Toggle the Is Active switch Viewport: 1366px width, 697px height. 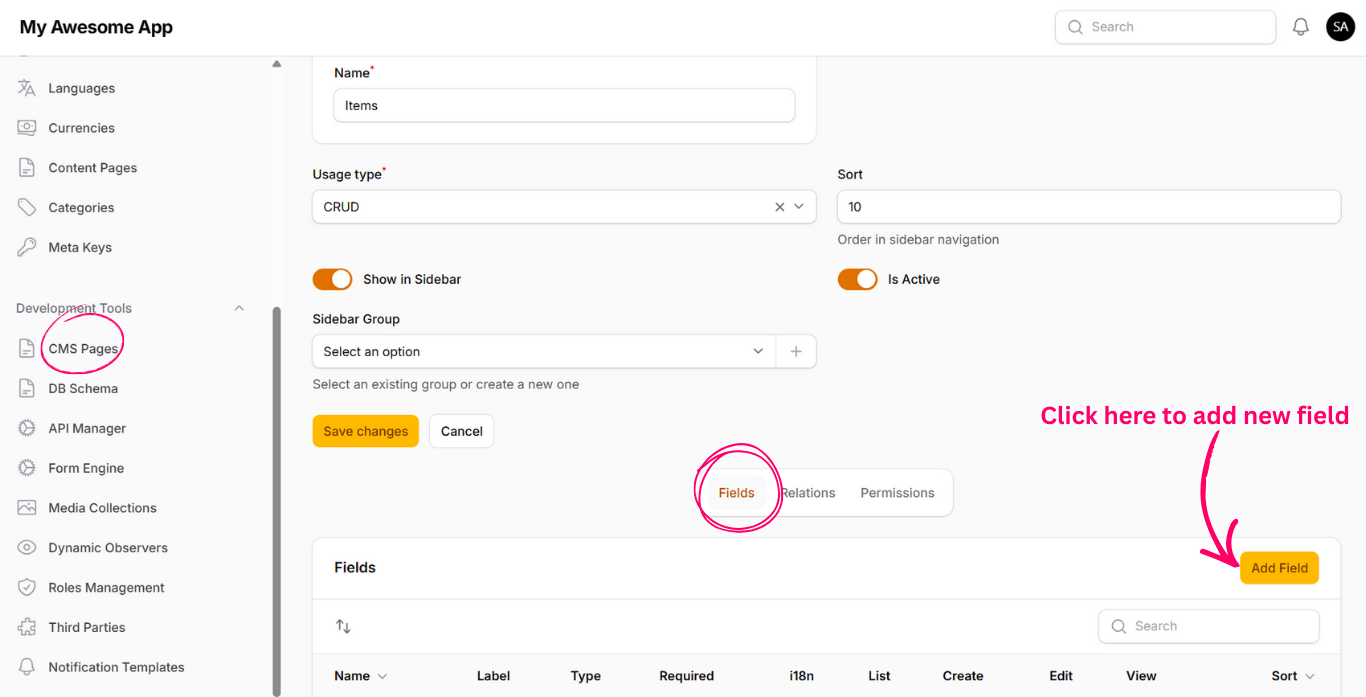857,279
